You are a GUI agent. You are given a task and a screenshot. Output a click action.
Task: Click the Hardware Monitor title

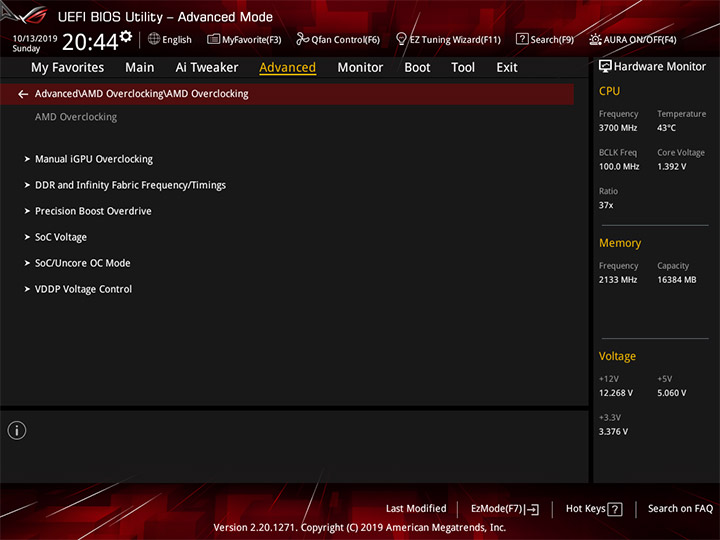(x=660, y=67)
